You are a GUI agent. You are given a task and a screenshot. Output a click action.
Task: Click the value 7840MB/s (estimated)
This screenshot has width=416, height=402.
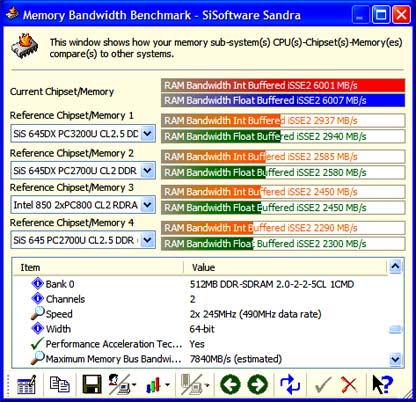[x=236, y=359]
